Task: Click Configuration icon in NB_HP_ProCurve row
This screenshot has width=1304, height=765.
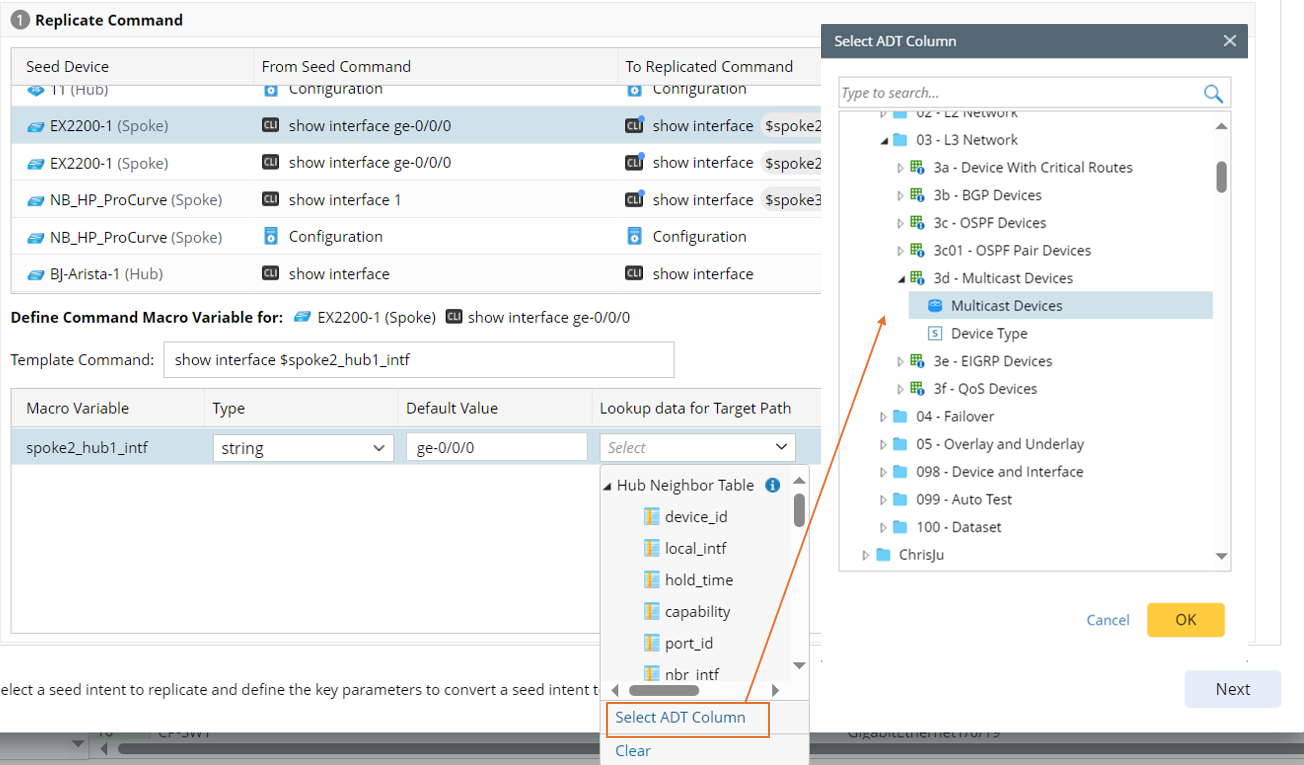Action: click(x=270, y=237)
